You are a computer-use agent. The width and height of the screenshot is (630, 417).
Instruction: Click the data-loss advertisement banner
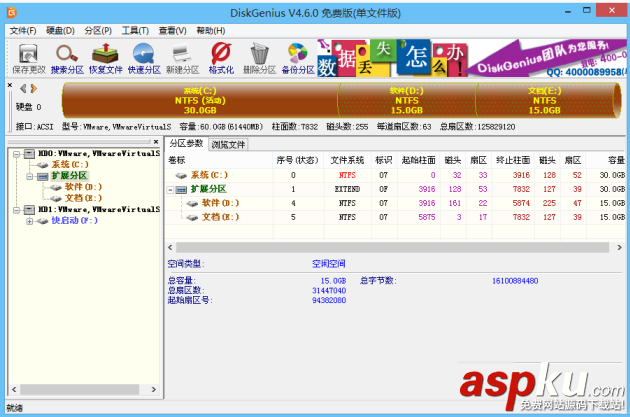point(392,58)
